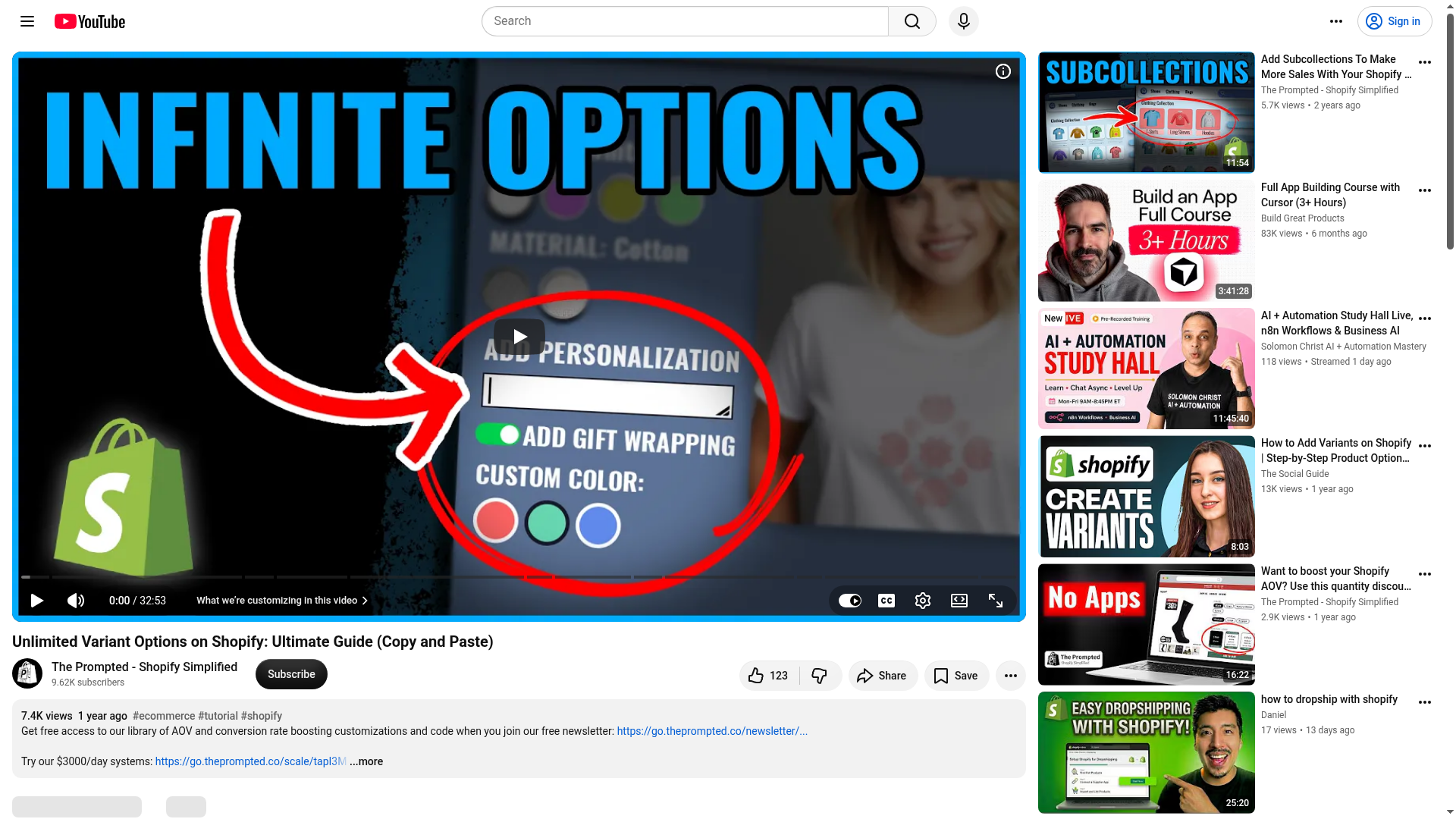Click the '7.4K views' text
Image resolution: width=1456 pixels, height=819 pixels.
tap(47, 716)
